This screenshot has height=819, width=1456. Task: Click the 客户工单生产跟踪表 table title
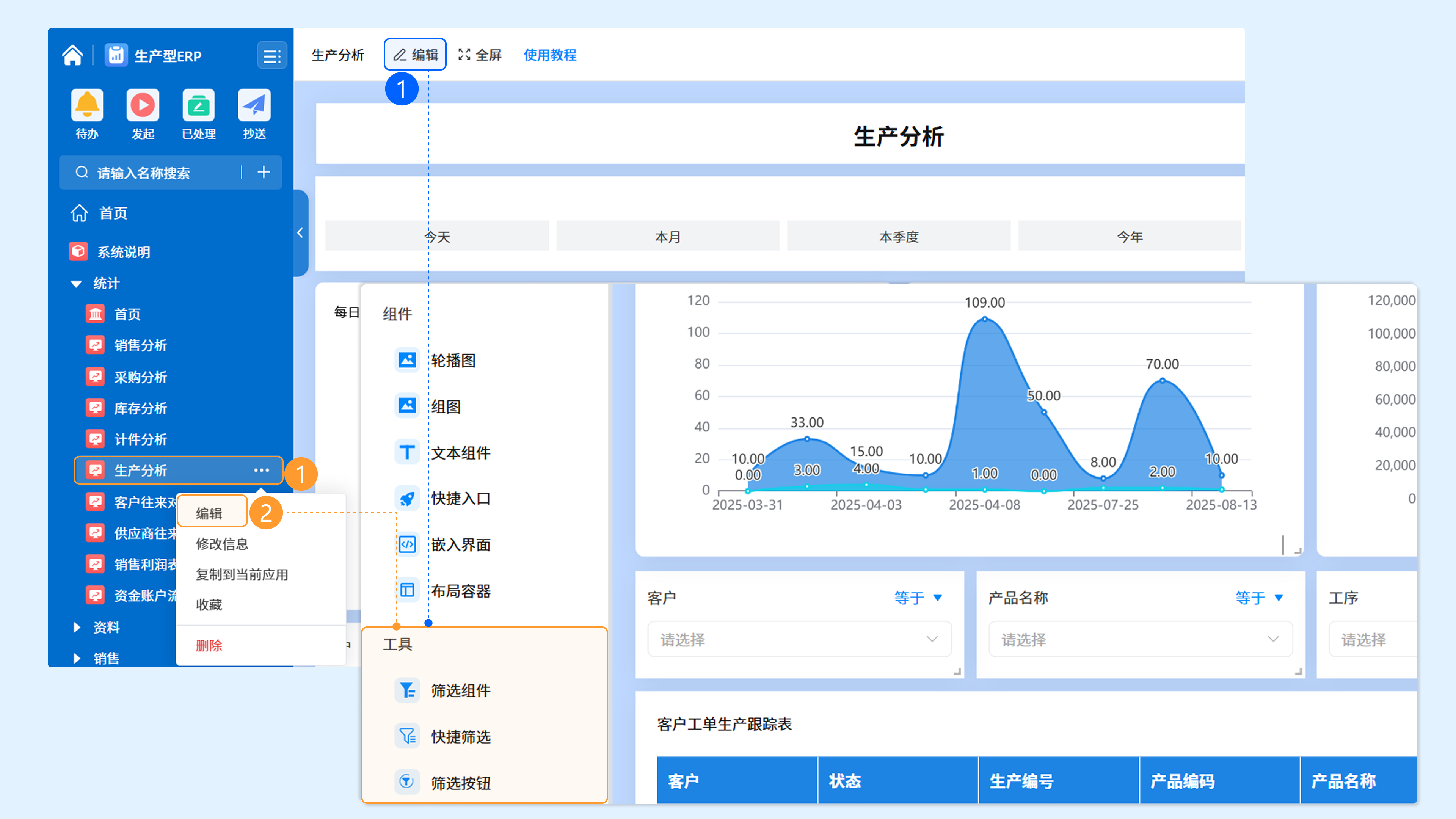(x=725, y=724)
